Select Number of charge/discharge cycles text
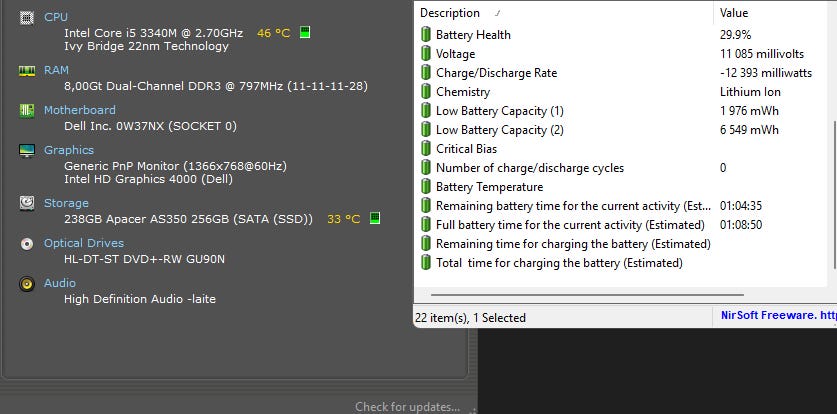This screenshot has height=414, width=837. point(530,168)
